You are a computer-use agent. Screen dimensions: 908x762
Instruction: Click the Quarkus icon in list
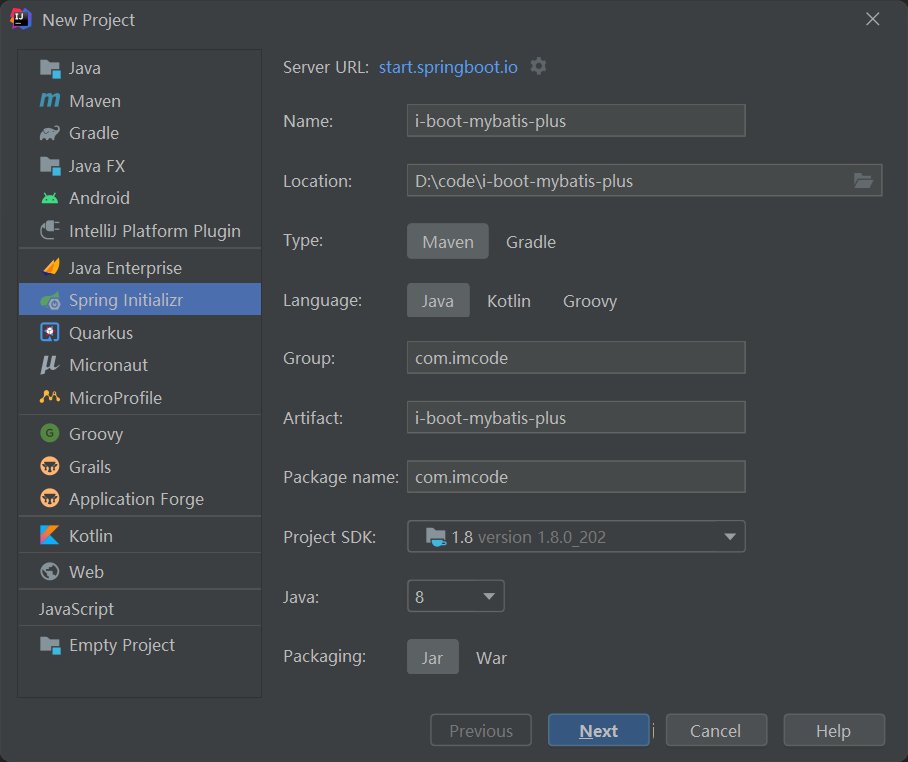tap(49, 333)
